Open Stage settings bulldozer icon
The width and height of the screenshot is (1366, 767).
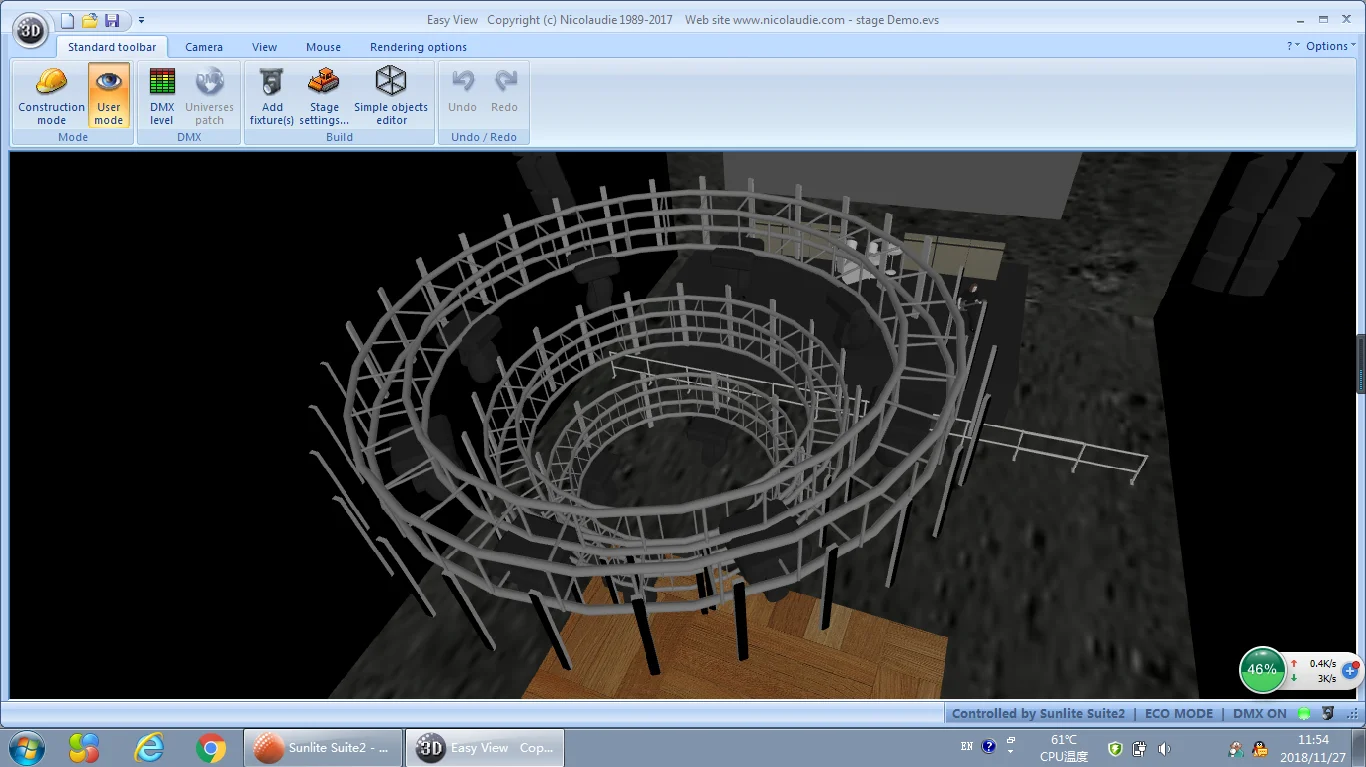(x=324, y=96)
